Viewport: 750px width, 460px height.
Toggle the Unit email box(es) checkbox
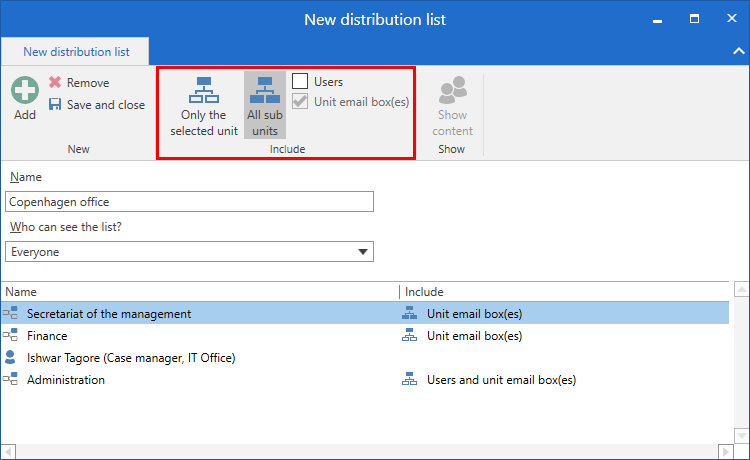click(300, 102)
